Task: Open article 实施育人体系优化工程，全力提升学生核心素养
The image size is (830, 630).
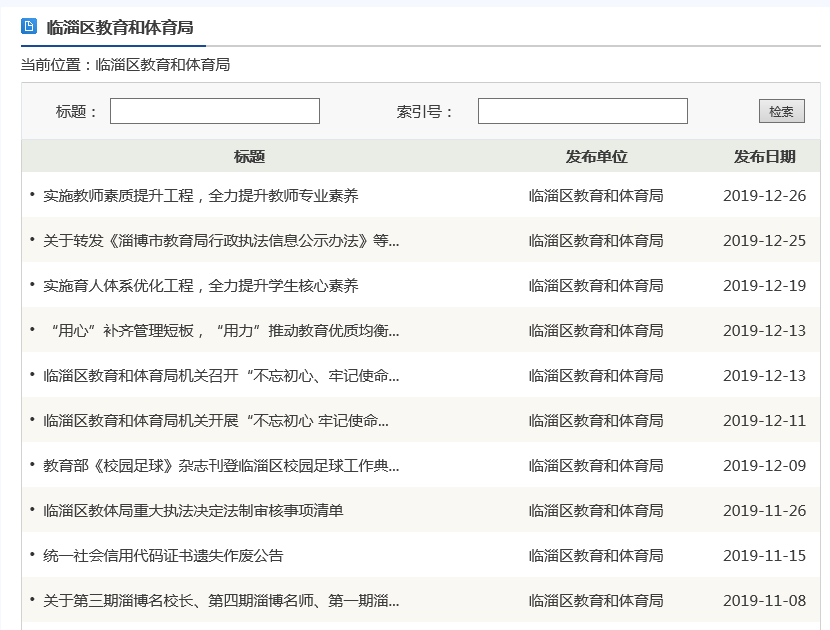Action: point(200,286)
